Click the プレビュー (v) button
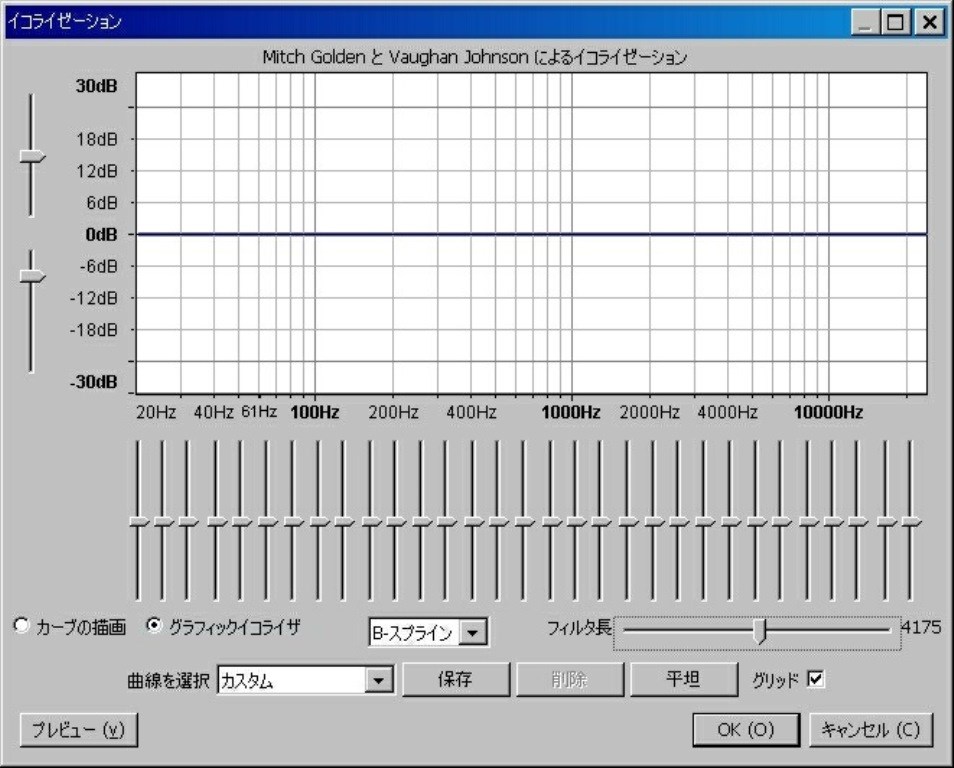This screenshot has height=768, width=954. coord(78,730)
